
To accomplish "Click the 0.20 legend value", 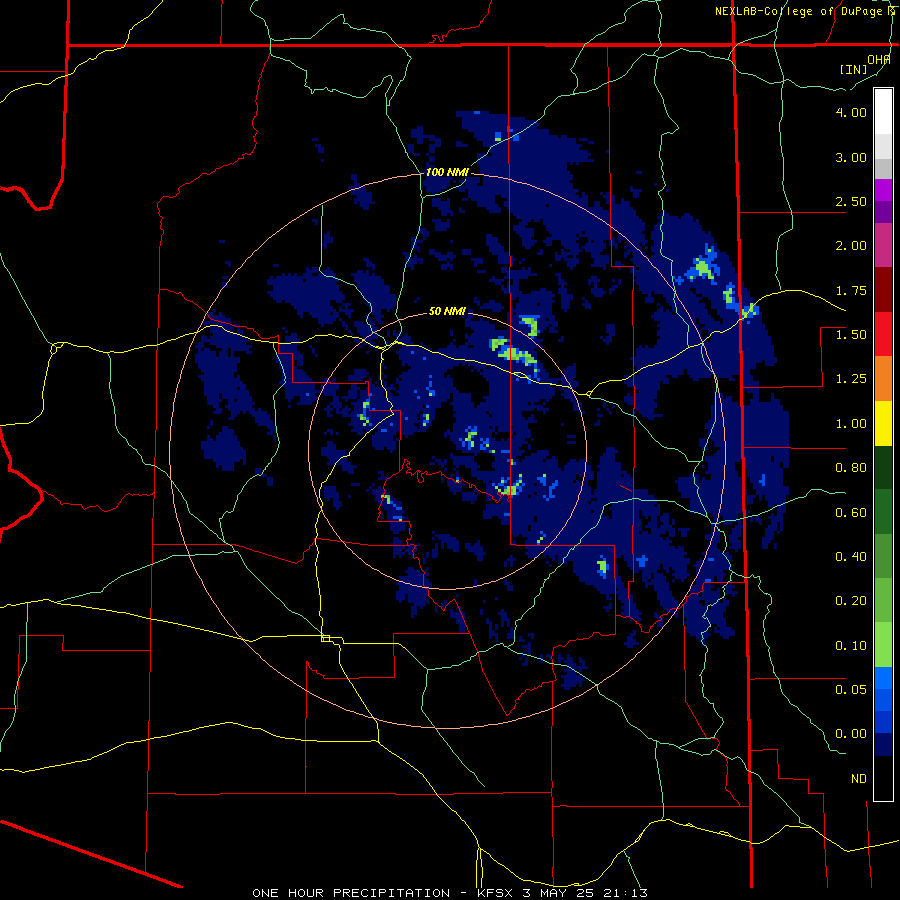I will [x=851, y=601].
